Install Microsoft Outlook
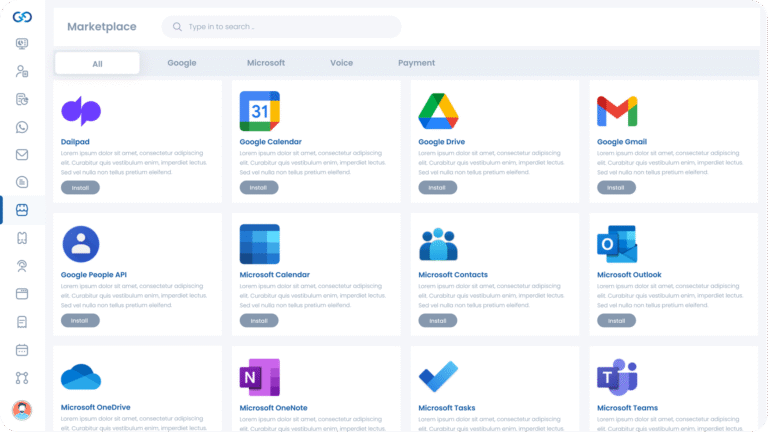The height and width of the screenshot is (432, 768). pos(617,321)
